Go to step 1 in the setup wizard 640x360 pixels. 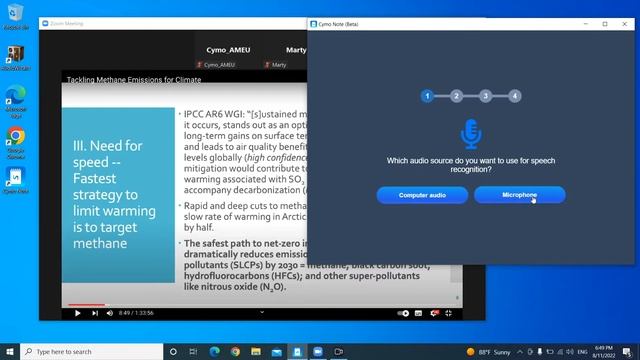click(x=427, y=96)
